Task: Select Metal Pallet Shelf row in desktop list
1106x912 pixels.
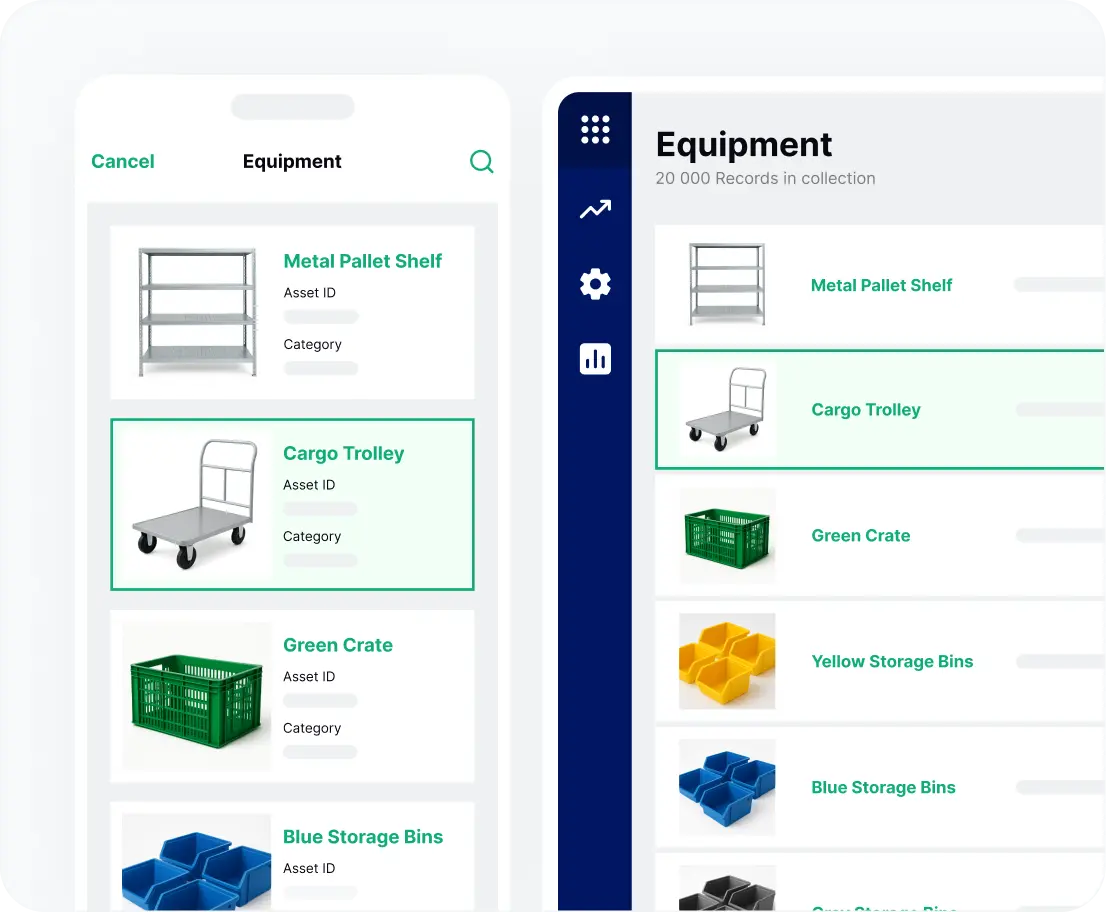Action: tap(881, 285)
